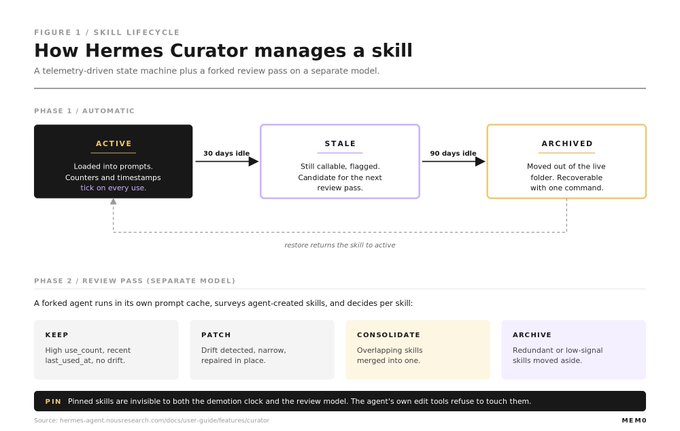
Task: Click the MEMO logo mark
Action: coord(634,420)
